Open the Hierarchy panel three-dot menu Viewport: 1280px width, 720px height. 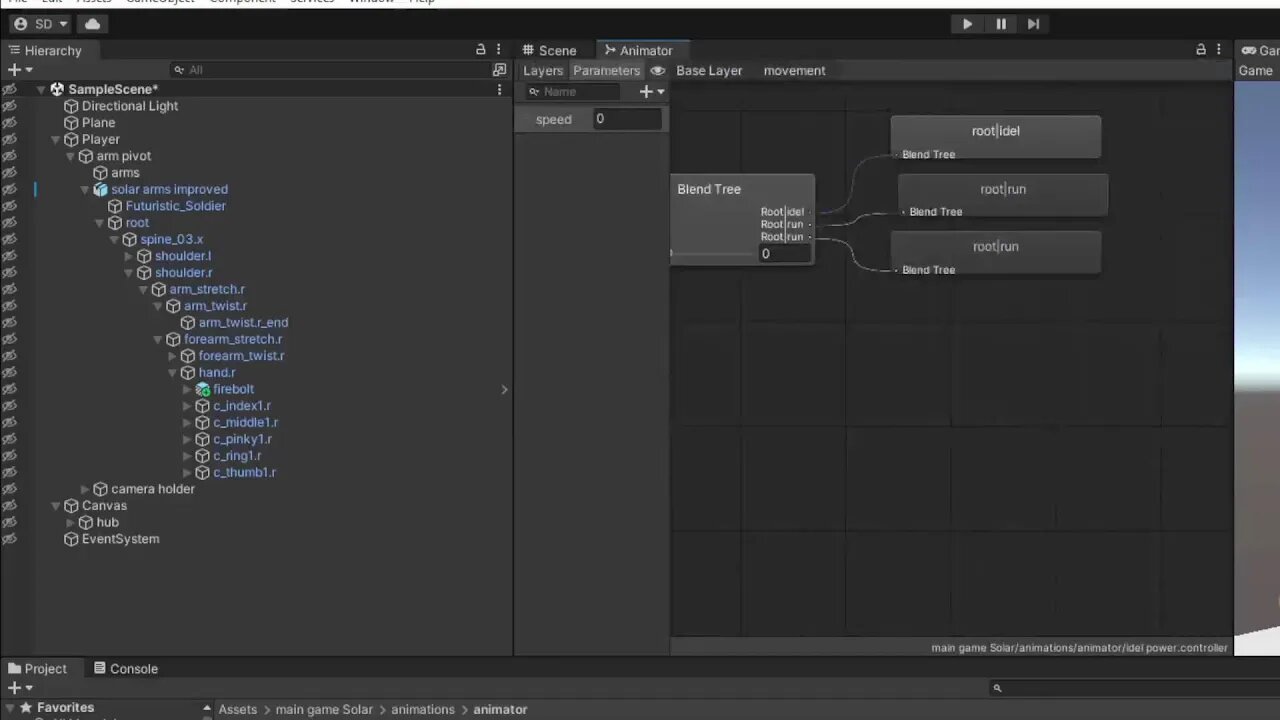tap(499, 50)
